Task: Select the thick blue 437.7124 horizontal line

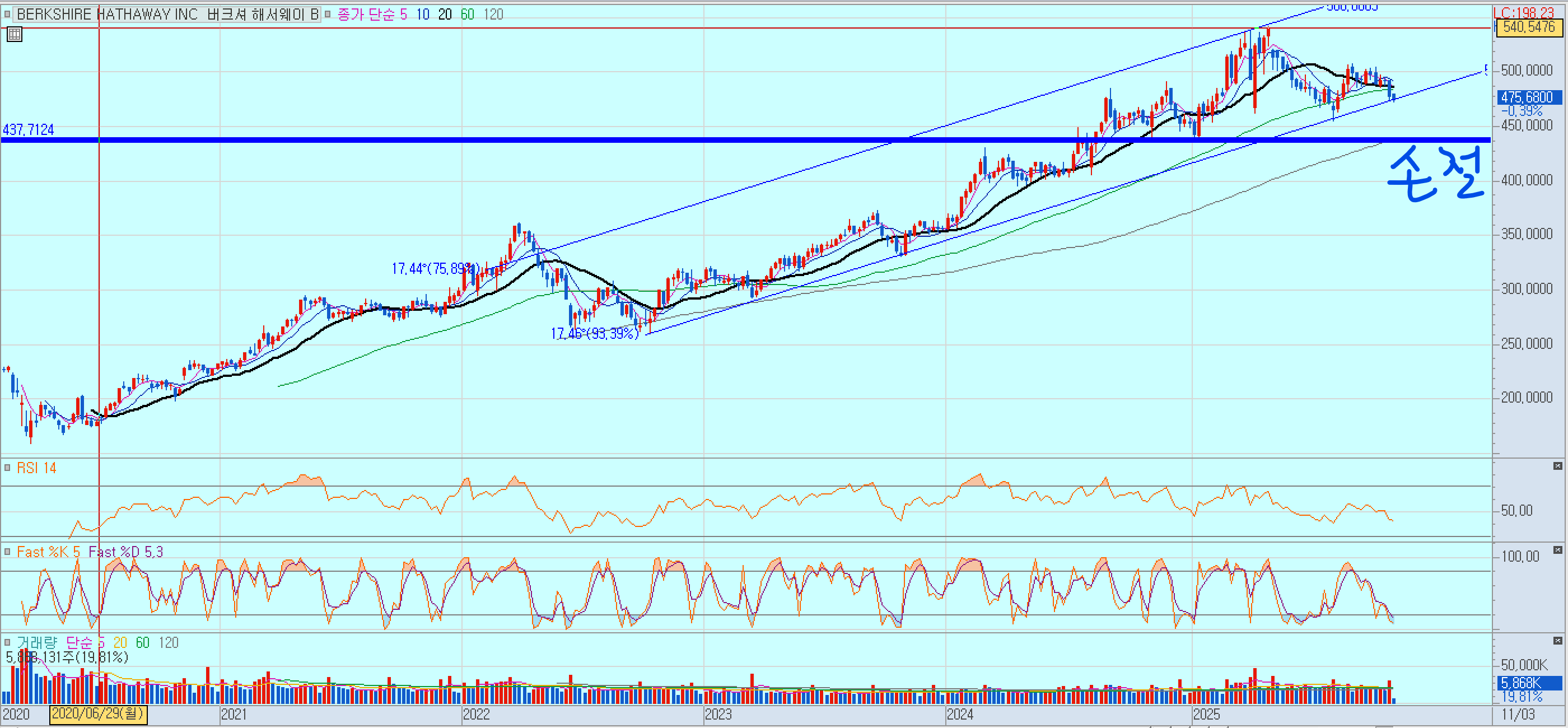Action: pyautogui.click(x=609, y=140)
